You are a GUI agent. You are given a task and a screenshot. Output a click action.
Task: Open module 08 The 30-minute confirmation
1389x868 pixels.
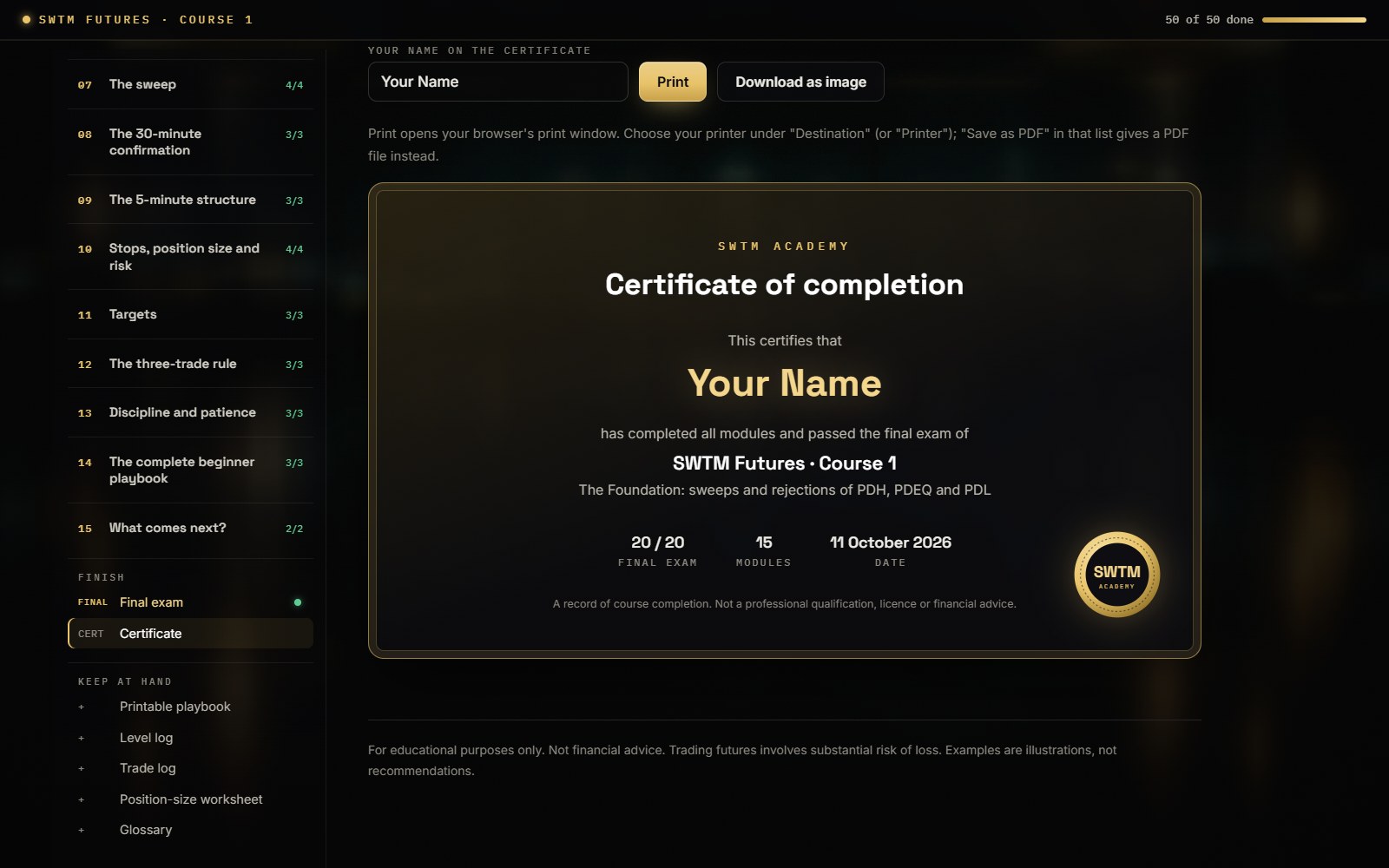tap(190, 141)
